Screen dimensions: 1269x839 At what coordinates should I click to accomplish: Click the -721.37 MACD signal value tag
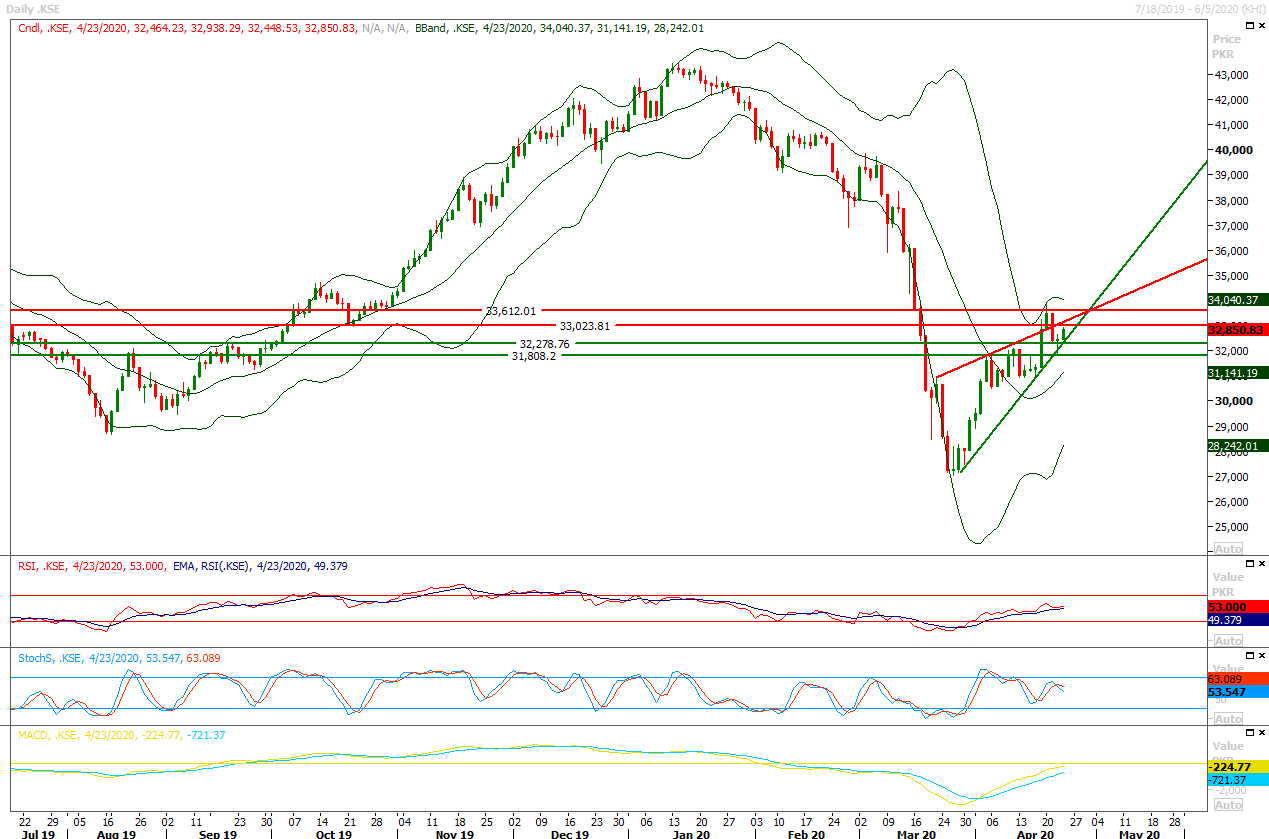[1238, 780]
